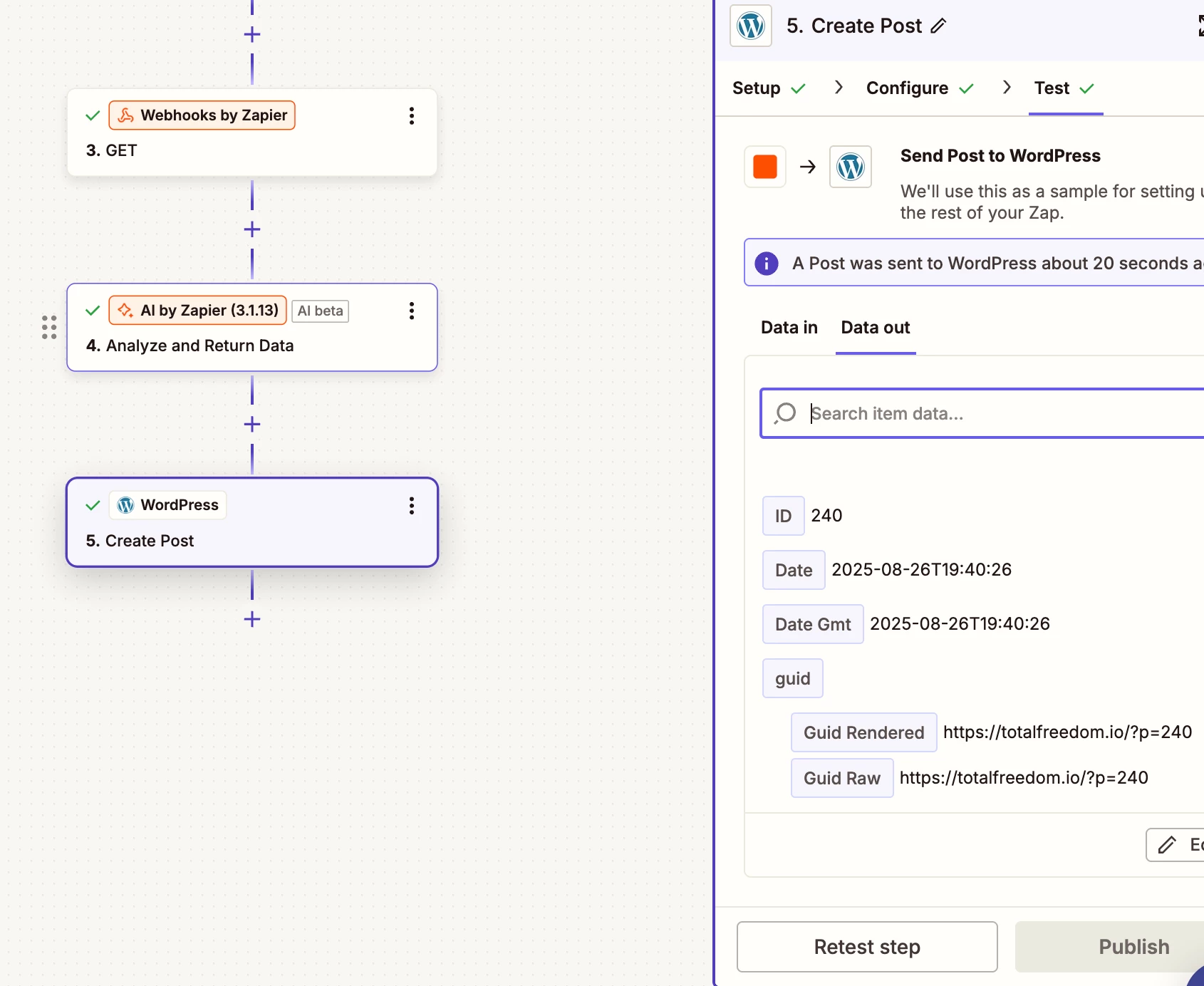
Task: Click the ID field label
Action: 784,516
